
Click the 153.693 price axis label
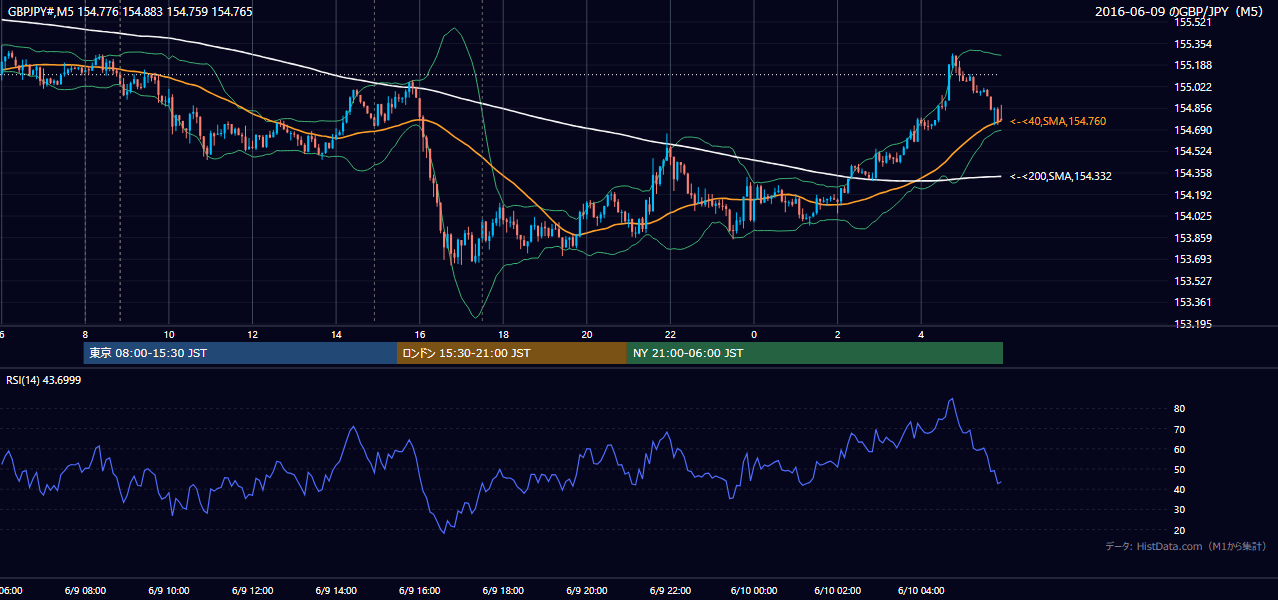click(1193, 259)
